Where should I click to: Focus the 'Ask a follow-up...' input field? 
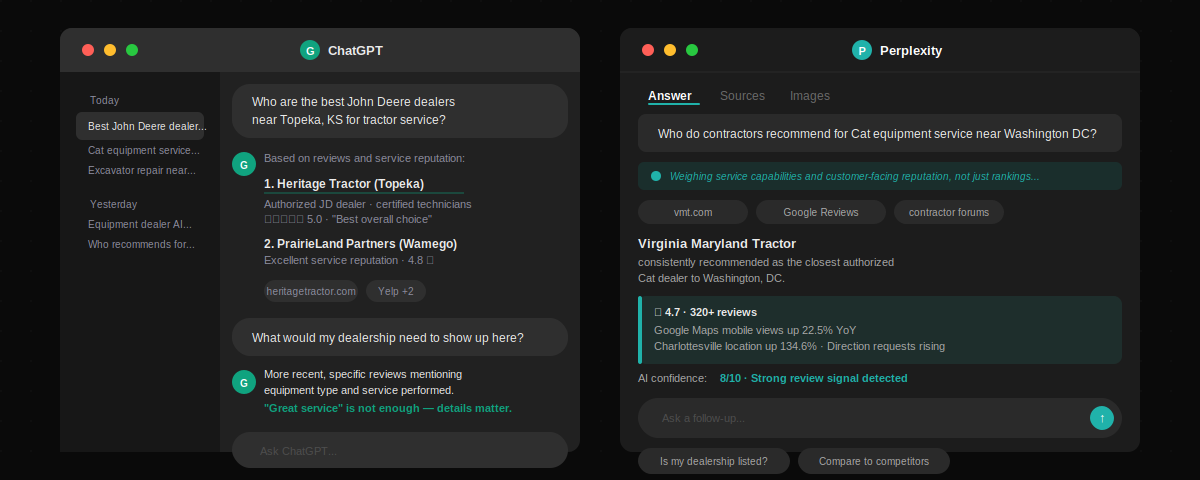pos(880,418)
